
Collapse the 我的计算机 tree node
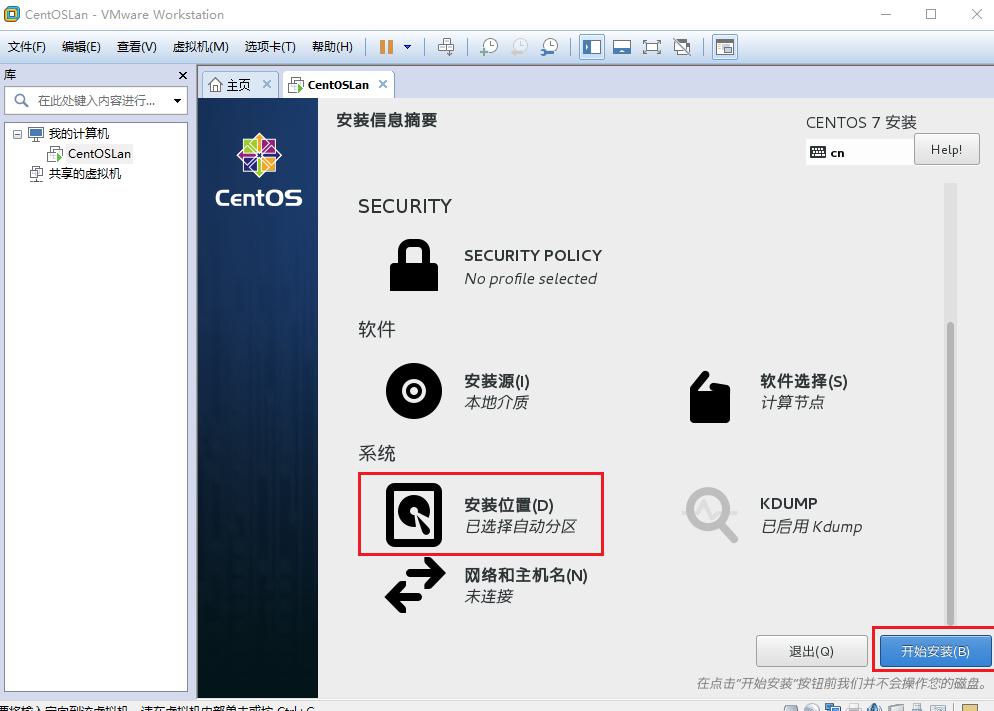point(17,134)
